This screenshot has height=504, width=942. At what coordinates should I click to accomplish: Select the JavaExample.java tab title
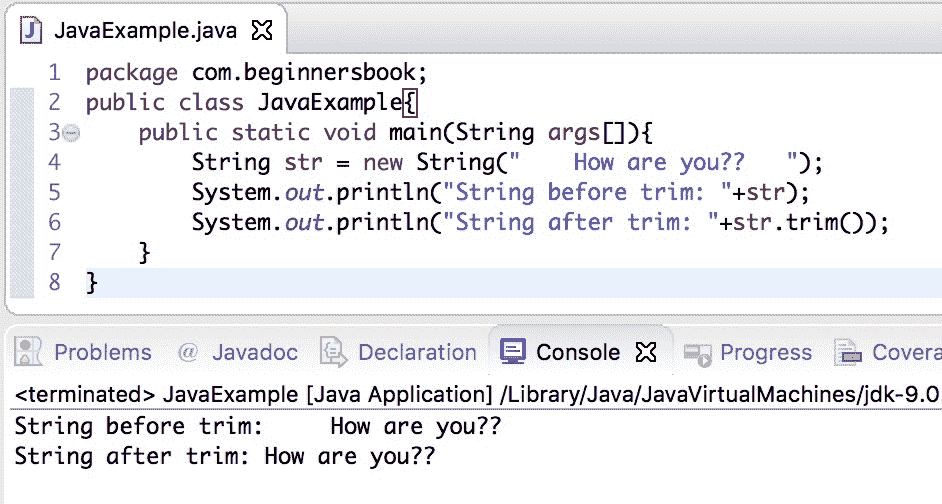tap(145, 31)
